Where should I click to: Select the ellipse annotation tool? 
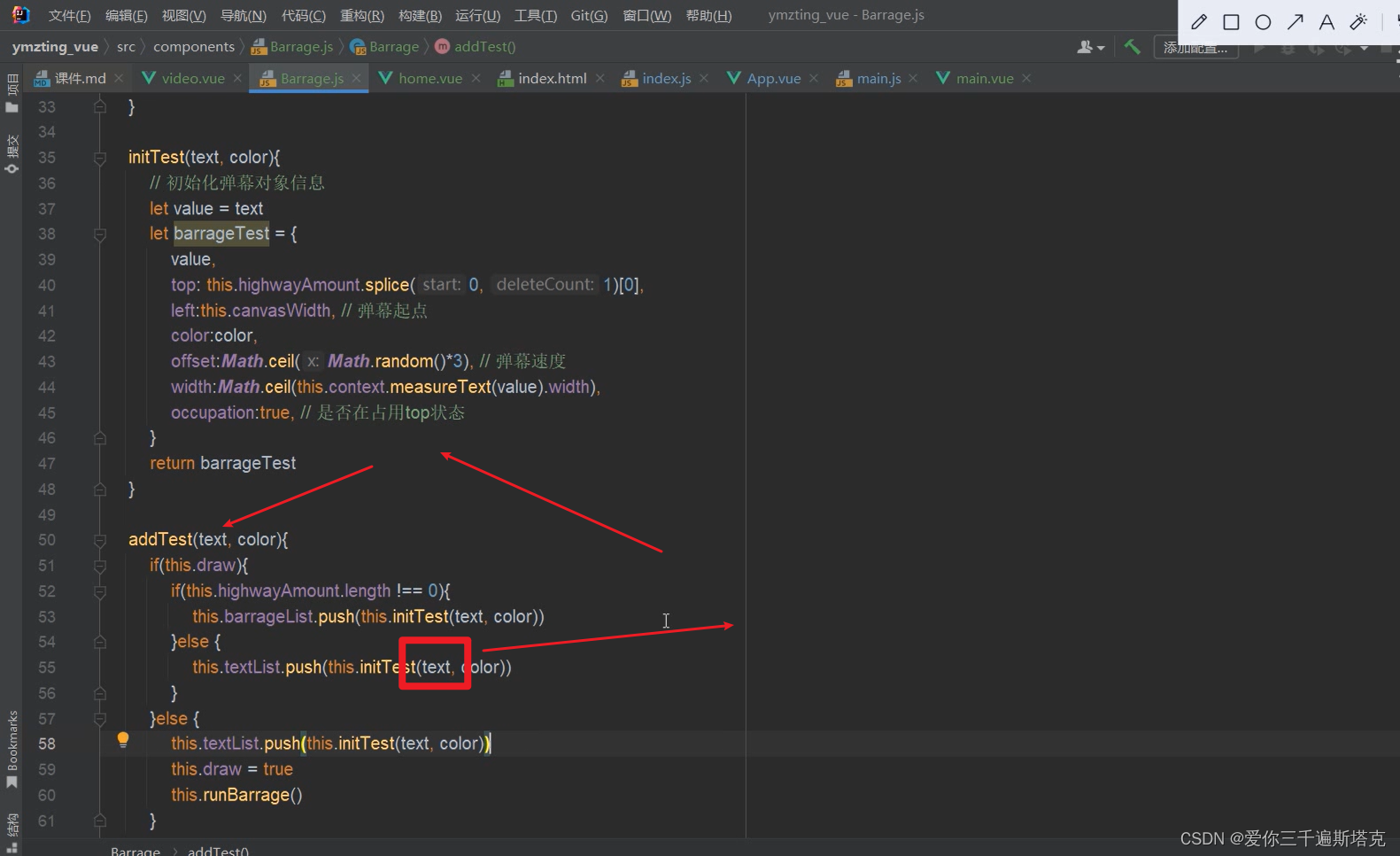click(1263, 22)
